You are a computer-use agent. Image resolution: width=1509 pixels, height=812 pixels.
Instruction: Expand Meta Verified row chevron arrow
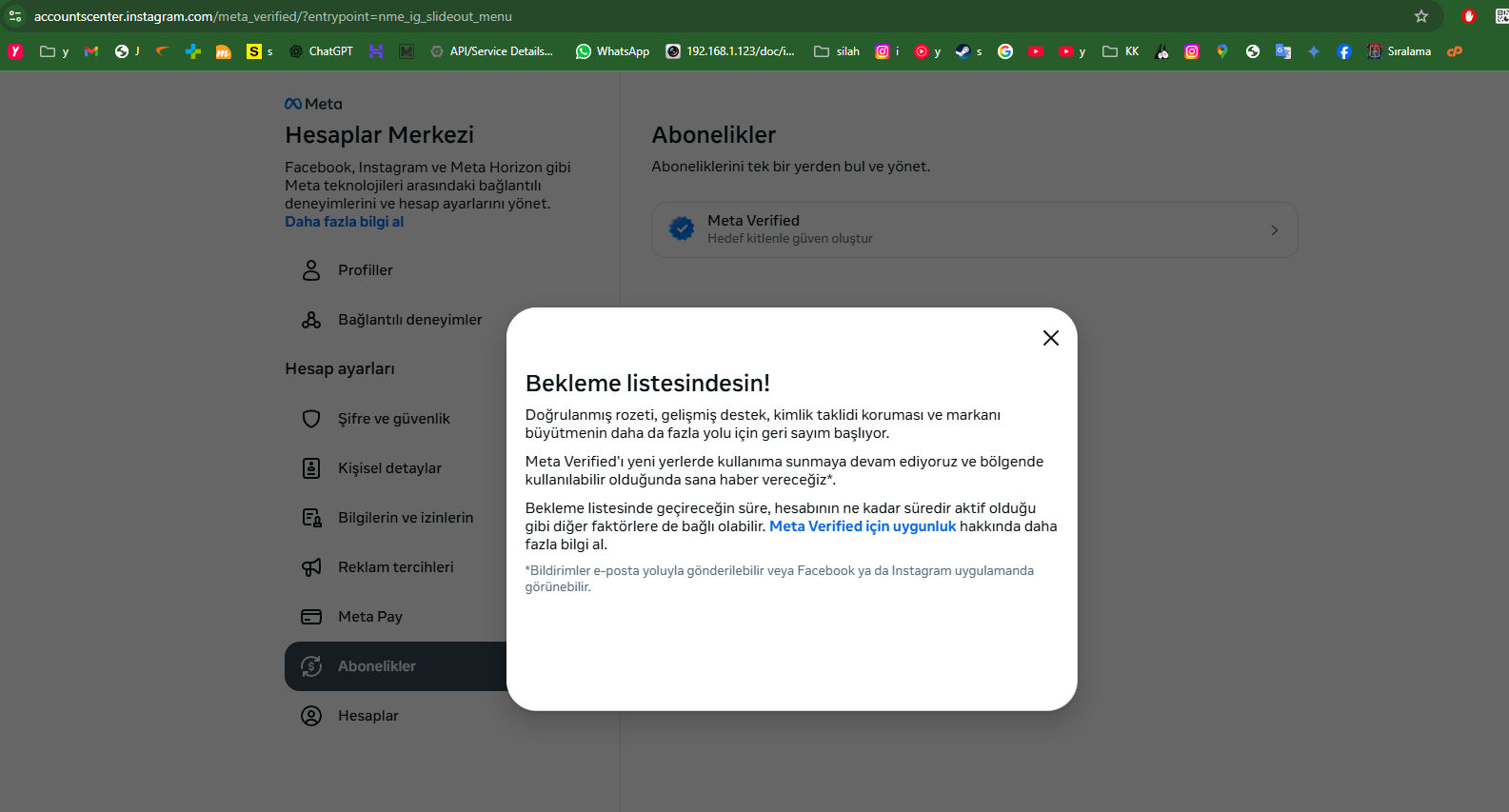[1275, 230]
